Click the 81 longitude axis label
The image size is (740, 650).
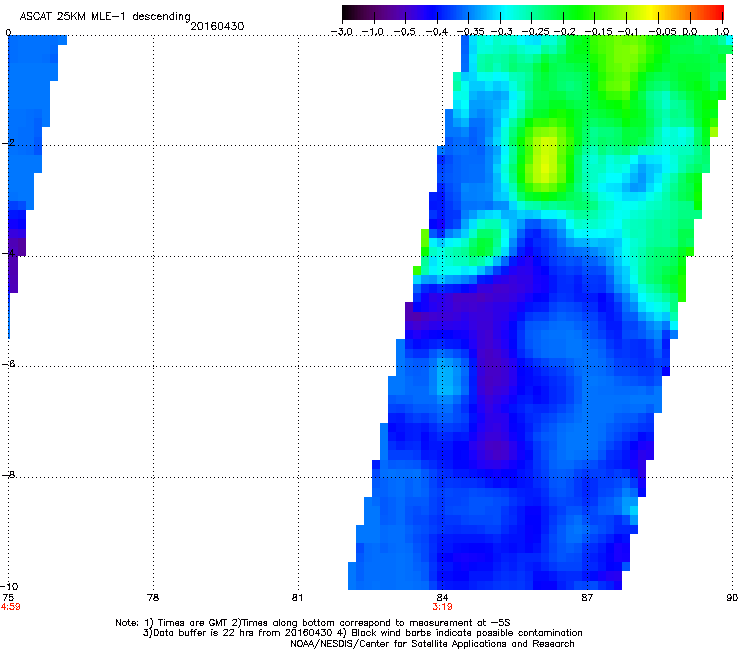click(x=297, y=598)
